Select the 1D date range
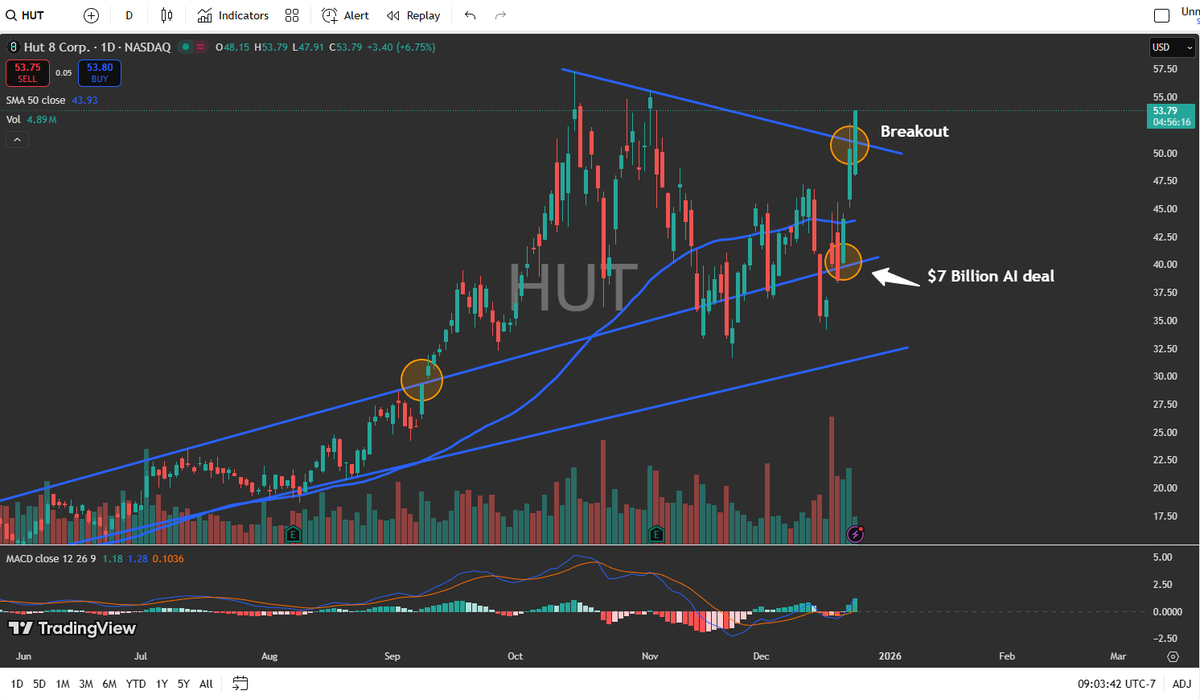Viewport: 1200px width, 699px height. click(x=17, y=684)
